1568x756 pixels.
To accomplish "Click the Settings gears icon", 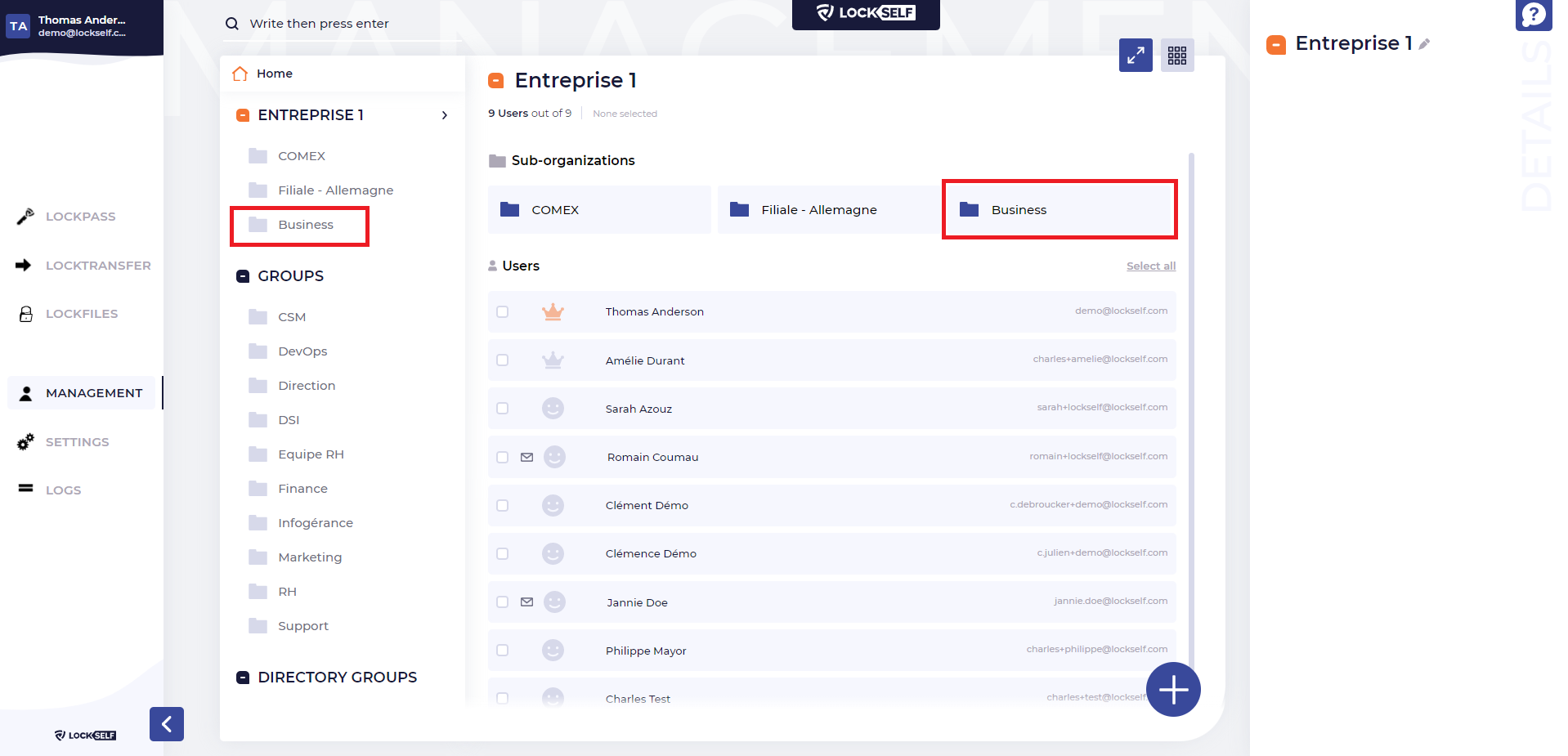I will pyautogui.click(x=25, y=442).
